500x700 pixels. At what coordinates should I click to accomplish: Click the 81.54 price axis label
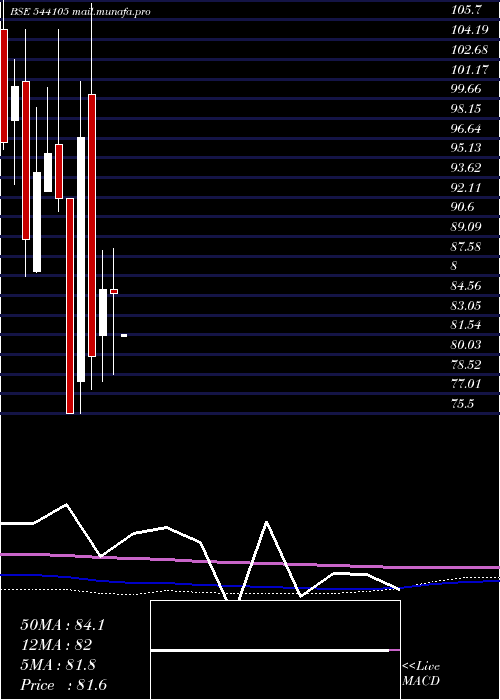(x=466, y=325)
